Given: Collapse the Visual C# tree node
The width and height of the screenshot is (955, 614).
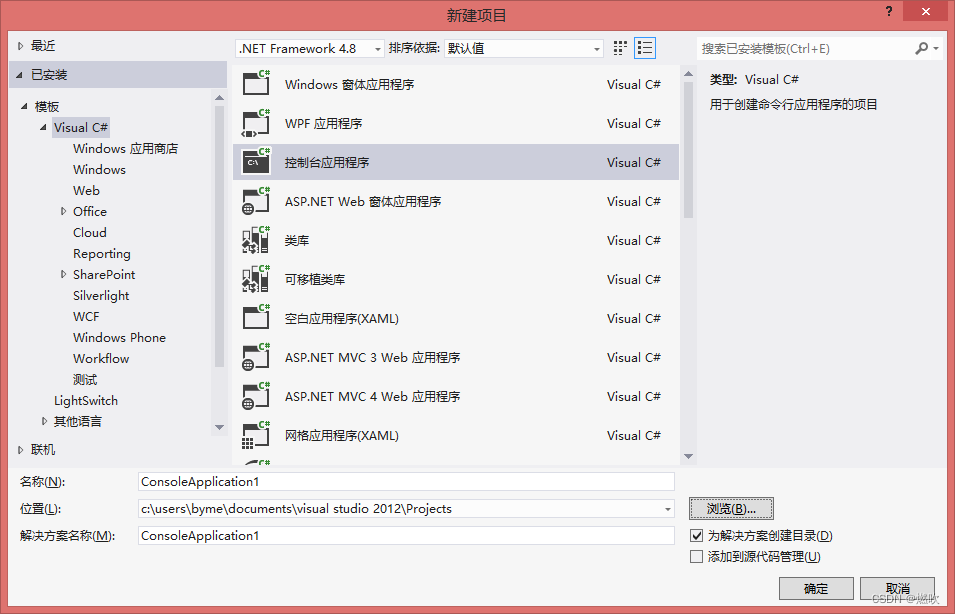Looking at the screenshot, I should tap(43, 127).
